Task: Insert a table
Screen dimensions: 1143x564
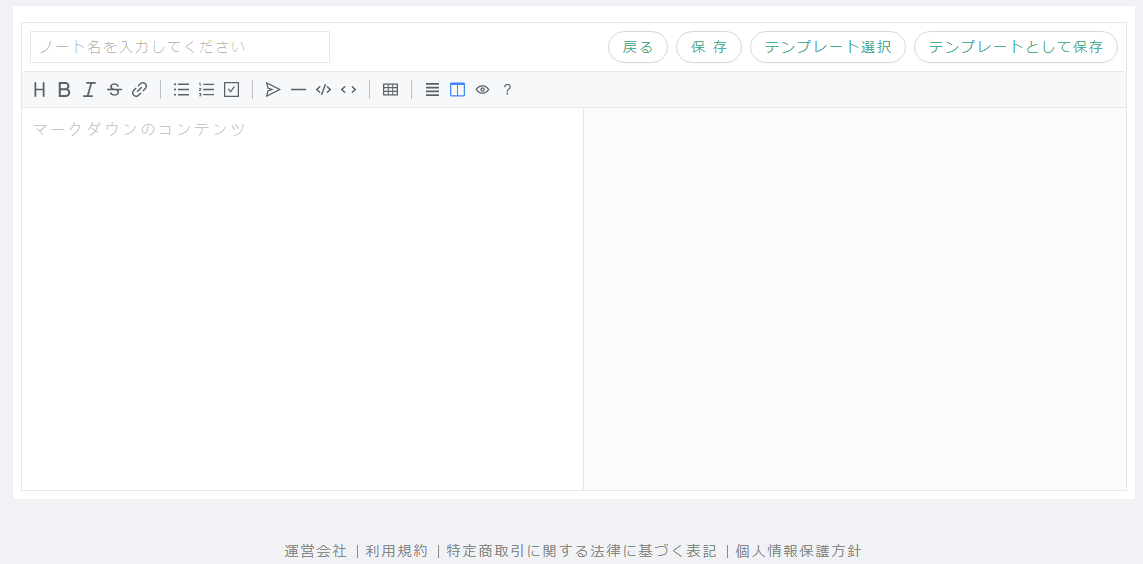Action: [x=391, y=90]
